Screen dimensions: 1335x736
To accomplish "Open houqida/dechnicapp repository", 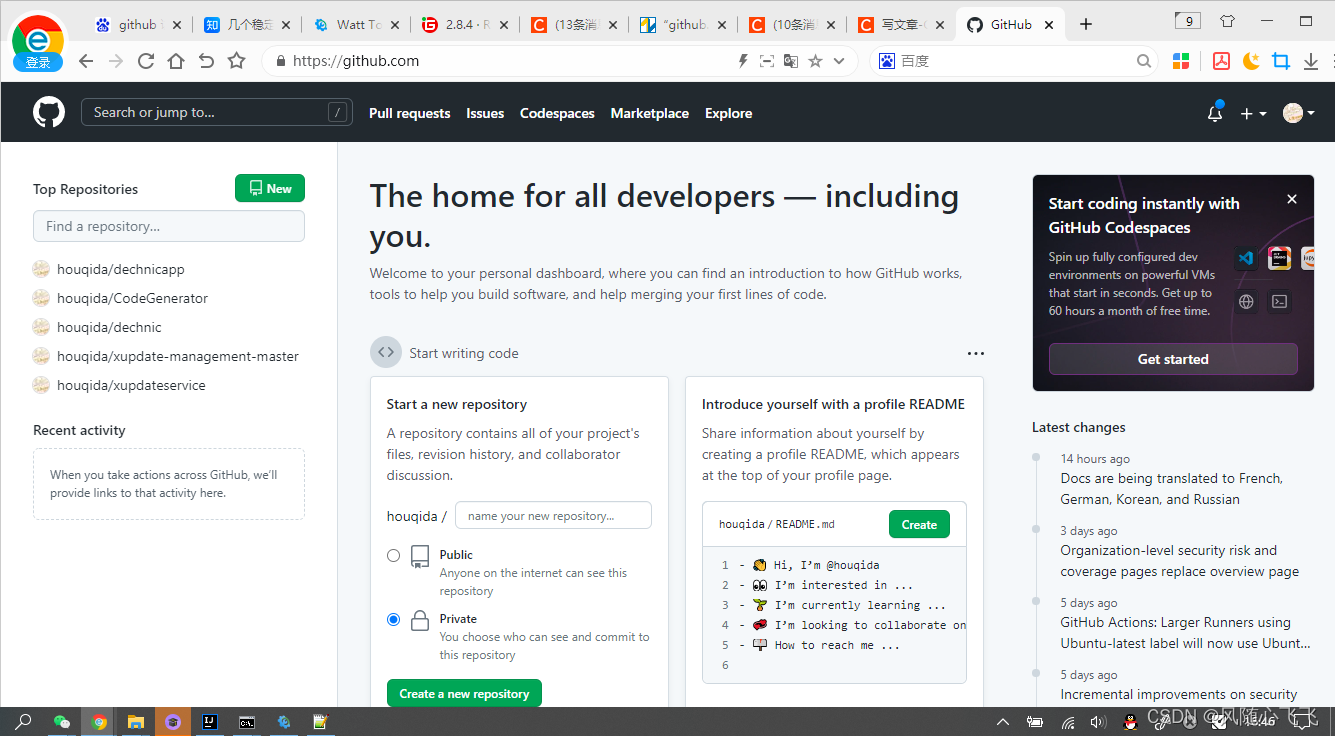I will click(120, 269).
